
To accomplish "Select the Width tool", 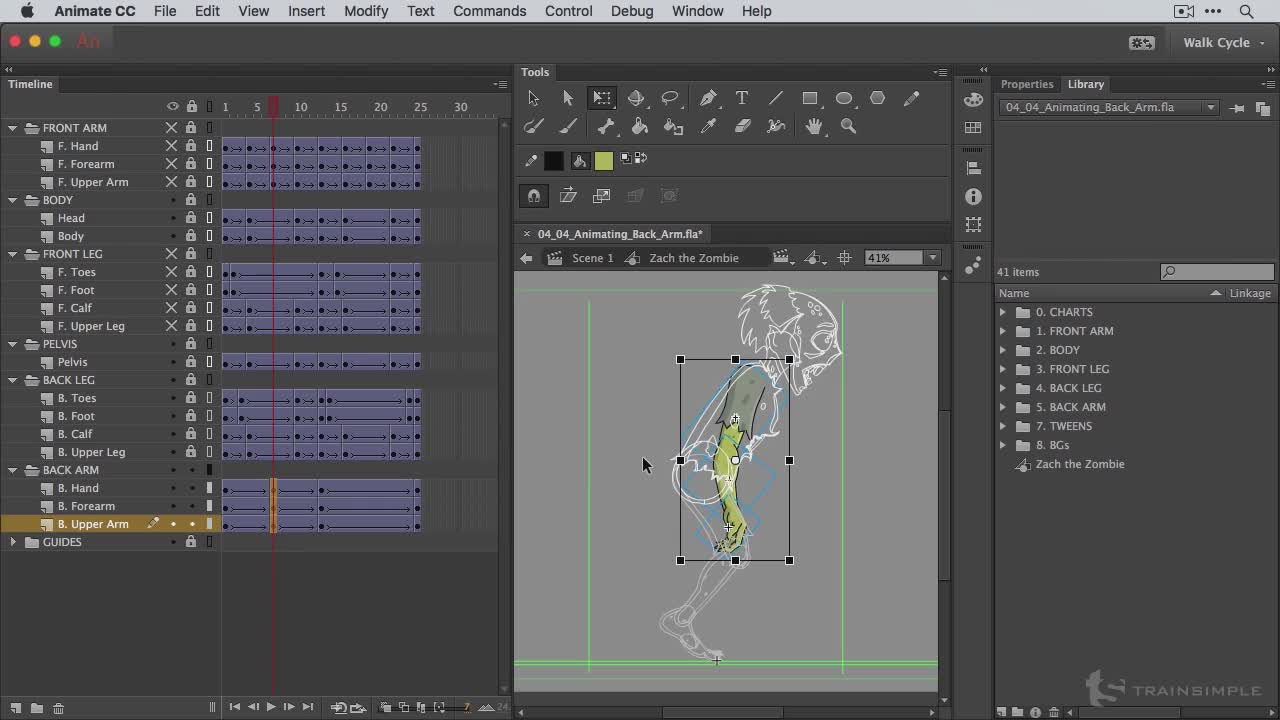I will 776,126.
